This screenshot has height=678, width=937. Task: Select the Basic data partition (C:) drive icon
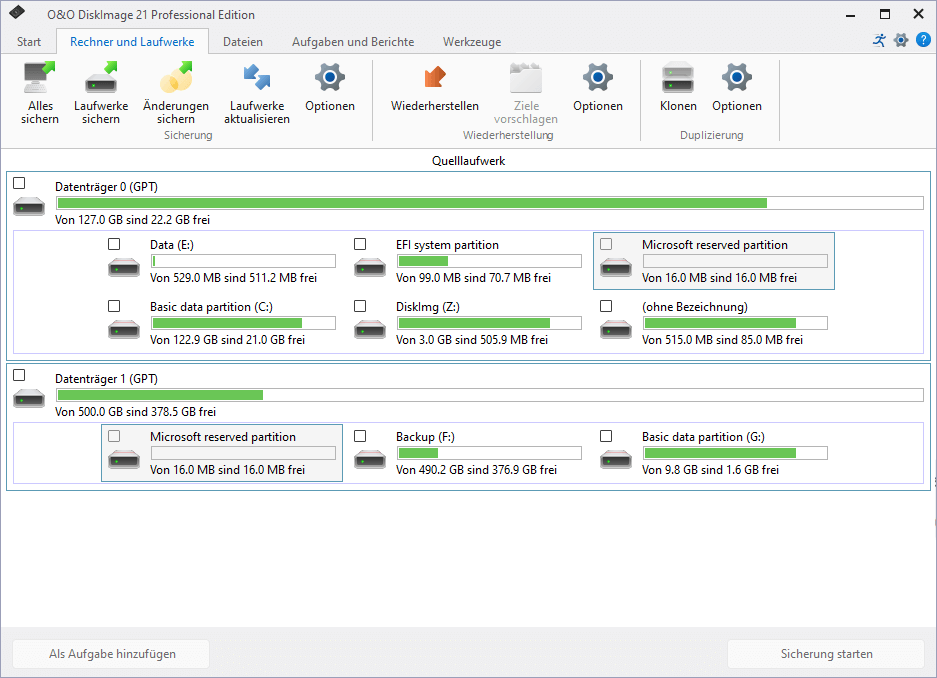pyautogui.click(x=124, y=329)
